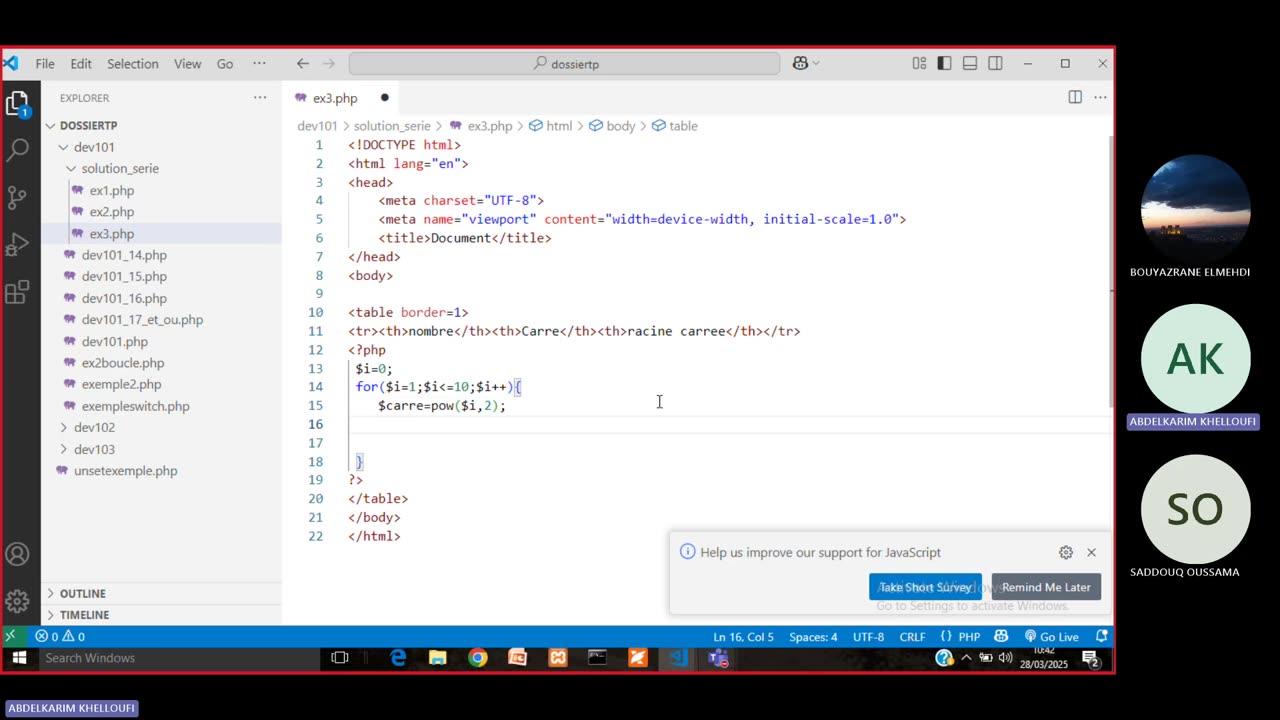Open the Explorer view in activity bar
The height and width of the screenshot is (720, 1280).
coord(17,103)
